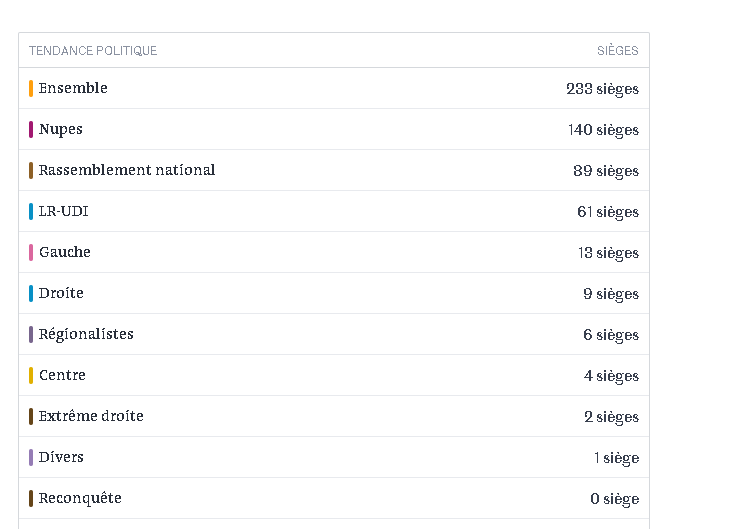Click the lavender Divers color marker
This screenshot has width=733, height=529.
coord(31,458)
